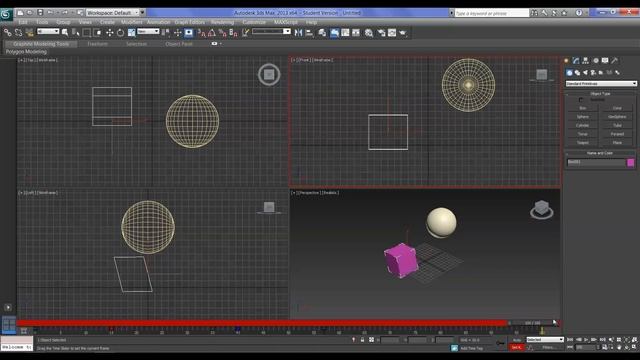640x360 pixels.
Task: Click the Teapot primitive button
Action: click(582, 143)
